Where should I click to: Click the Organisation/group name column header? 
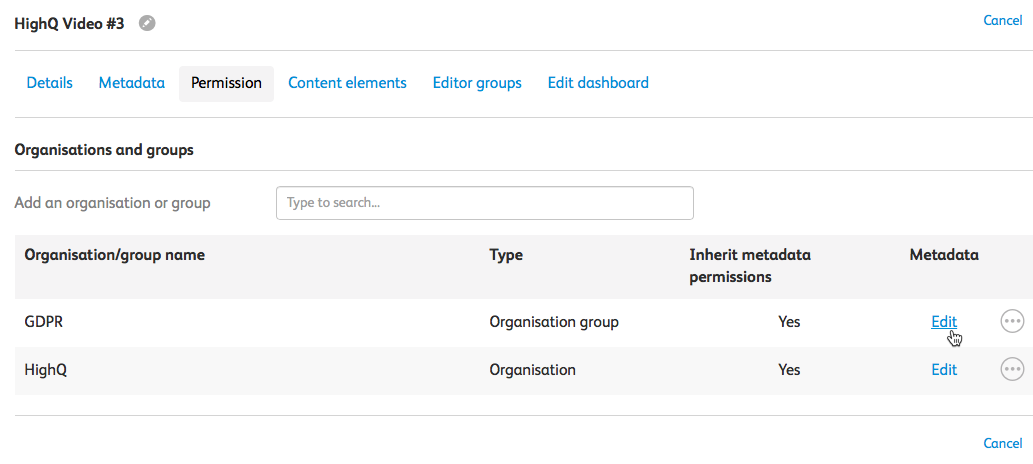pyautogui.click(x=114, y=255)
